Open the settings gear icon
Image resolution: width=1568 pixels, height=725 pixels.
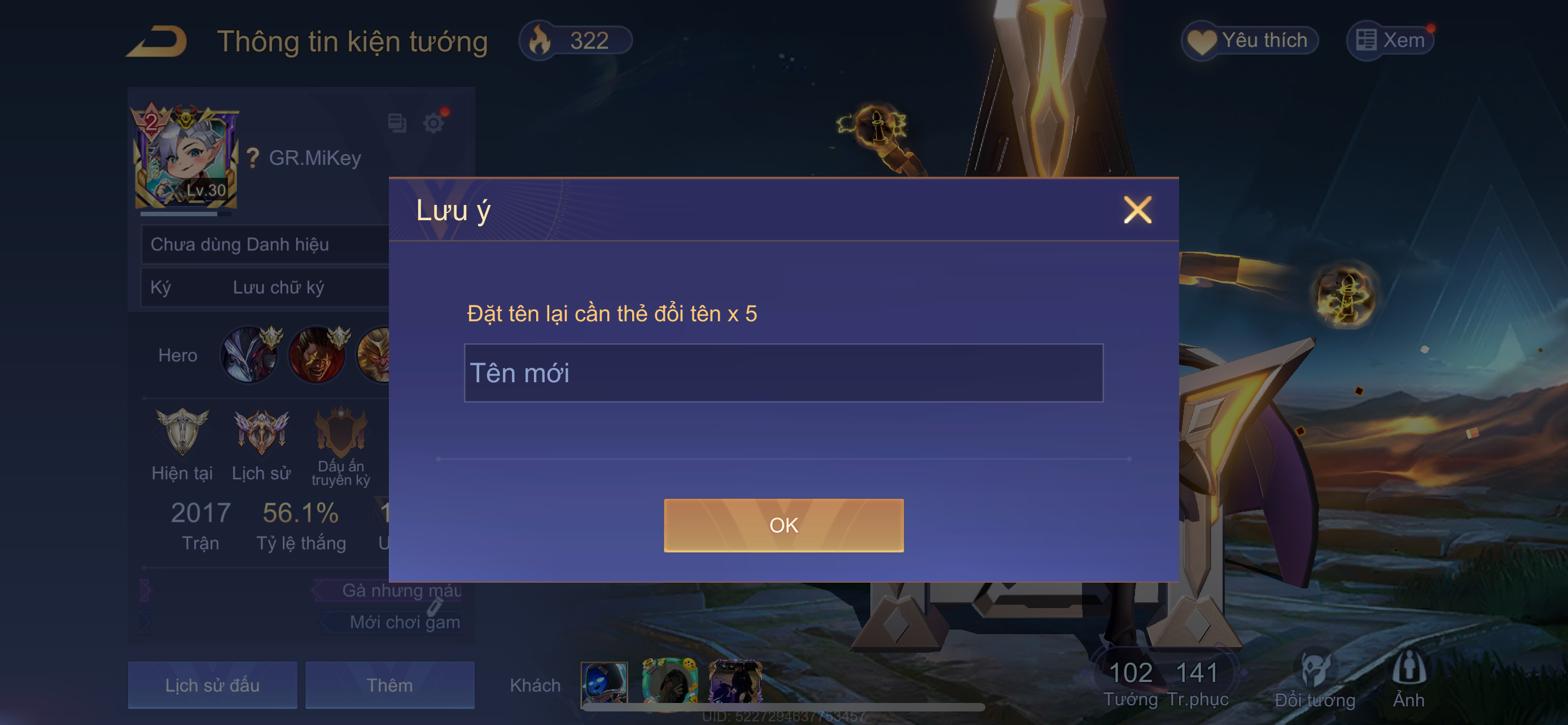coord(433,123)
